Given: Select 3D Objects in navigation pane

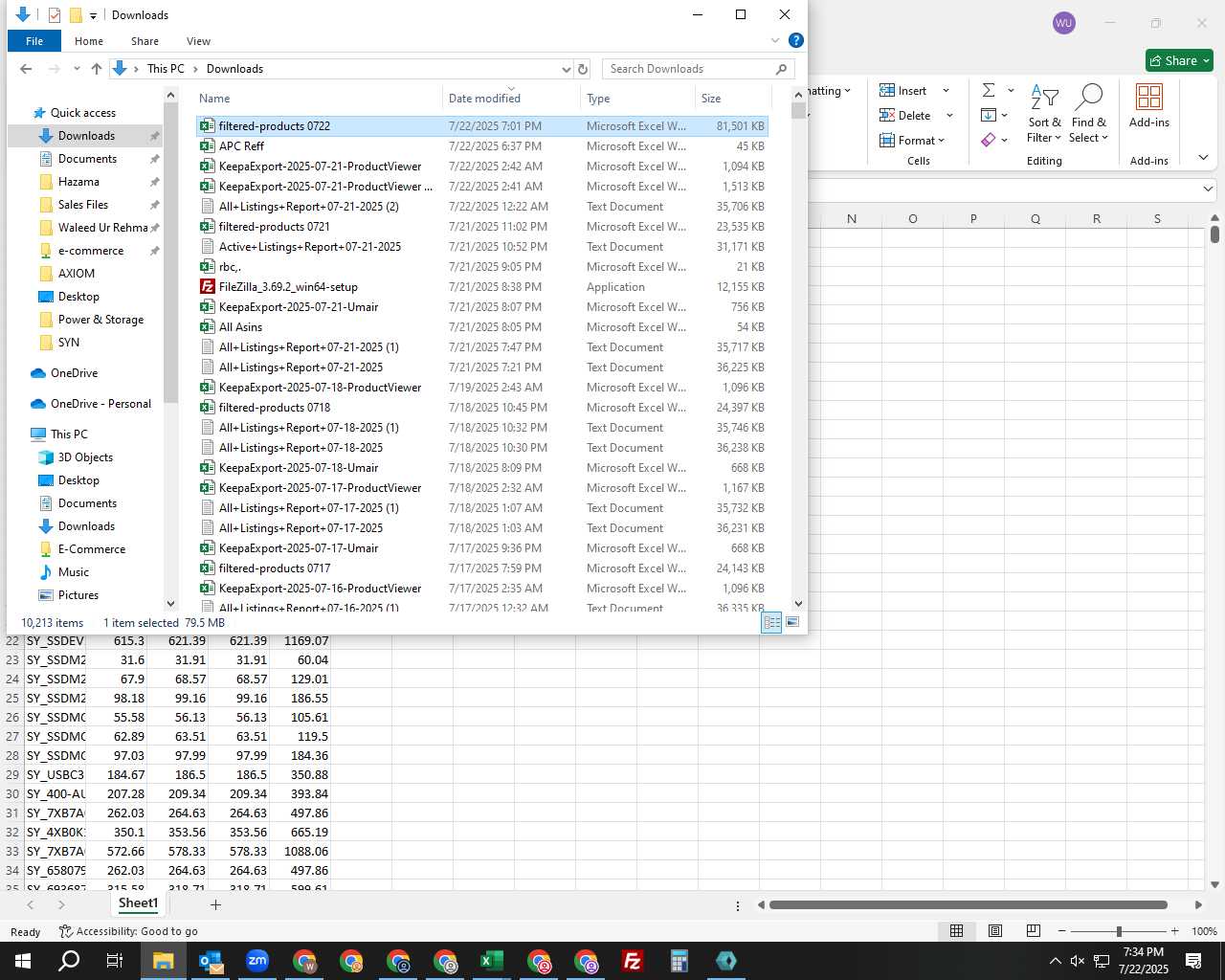Looking at the screenshot, I should (85, 457).
